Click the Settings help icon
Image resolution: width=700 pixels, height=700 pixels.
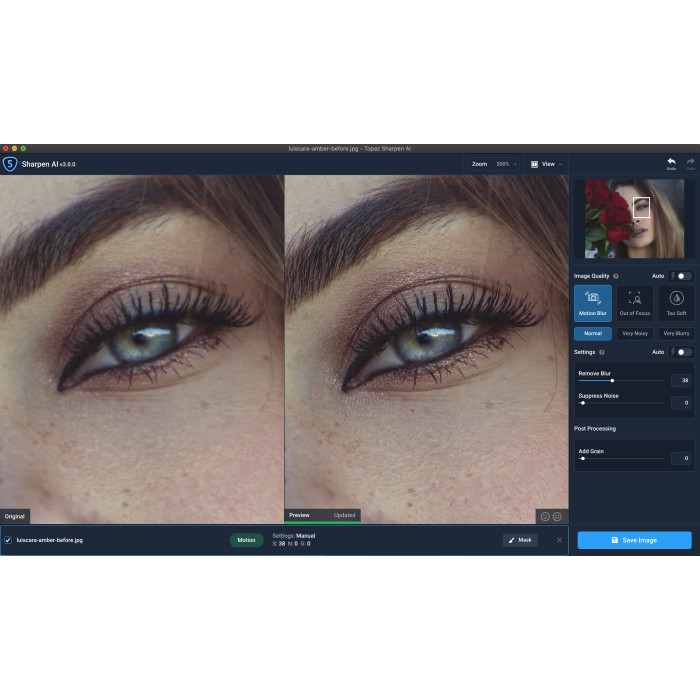[601, 352]
